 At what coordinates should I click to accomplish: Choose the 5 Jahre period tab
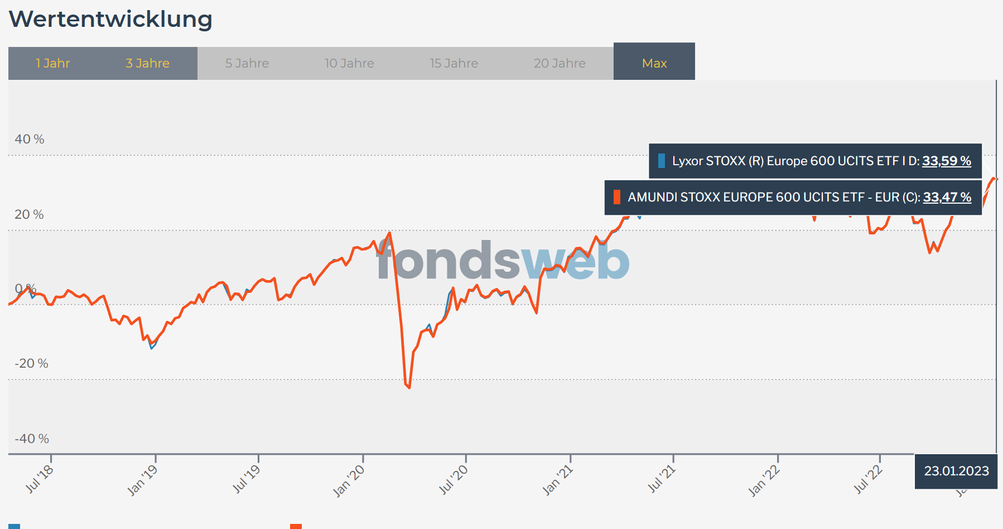pos(246,63)
